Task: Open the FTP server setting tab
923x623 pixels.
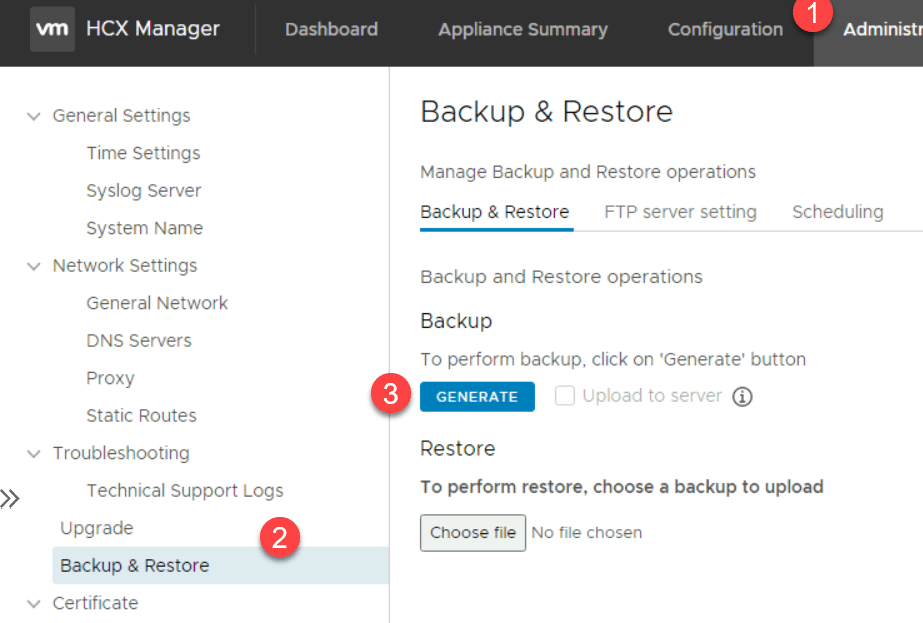Action: point(680,212)
